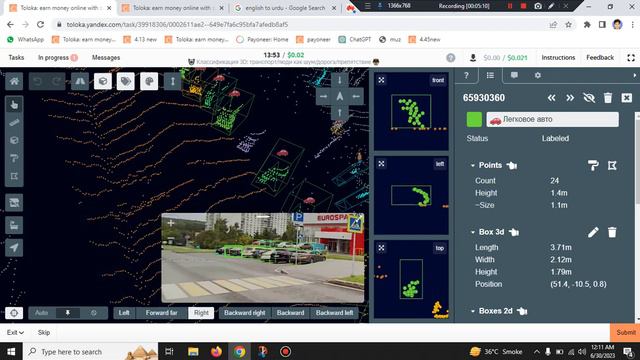Screen dimensions: 640x360
Task: Open the Messages menu
Action: pyautogui.click(x=106, y=58)
